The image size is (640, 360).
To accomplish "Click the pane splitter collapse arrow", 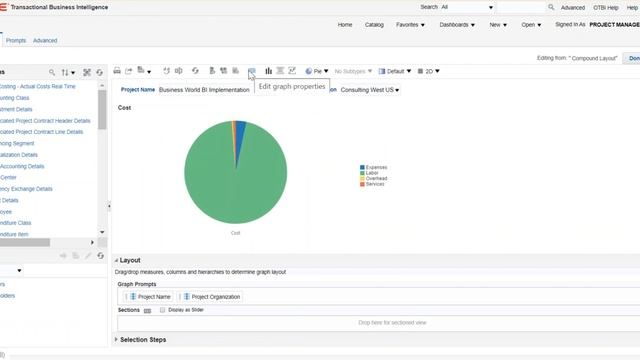I will [x=109, y=206].
